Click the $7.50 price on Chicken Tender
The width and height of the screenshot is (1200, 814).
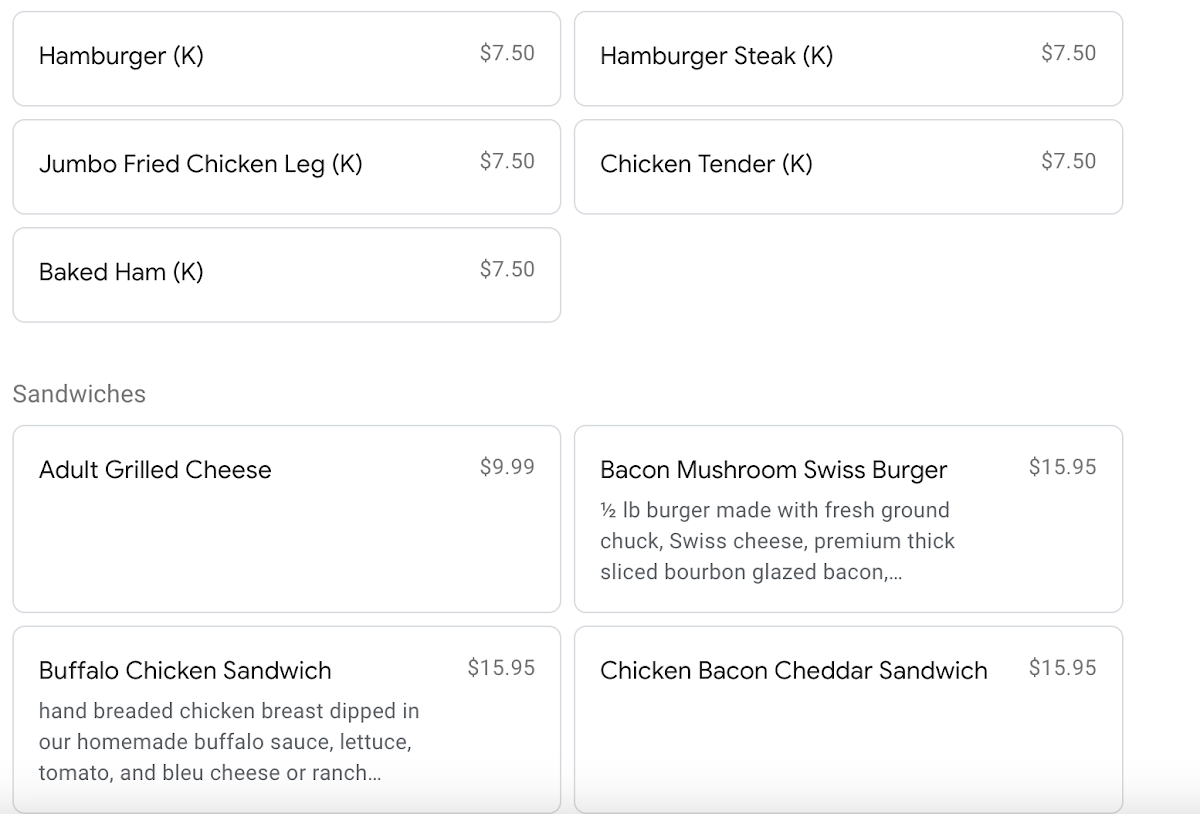pyautogui.click(x=1068, y=161)
